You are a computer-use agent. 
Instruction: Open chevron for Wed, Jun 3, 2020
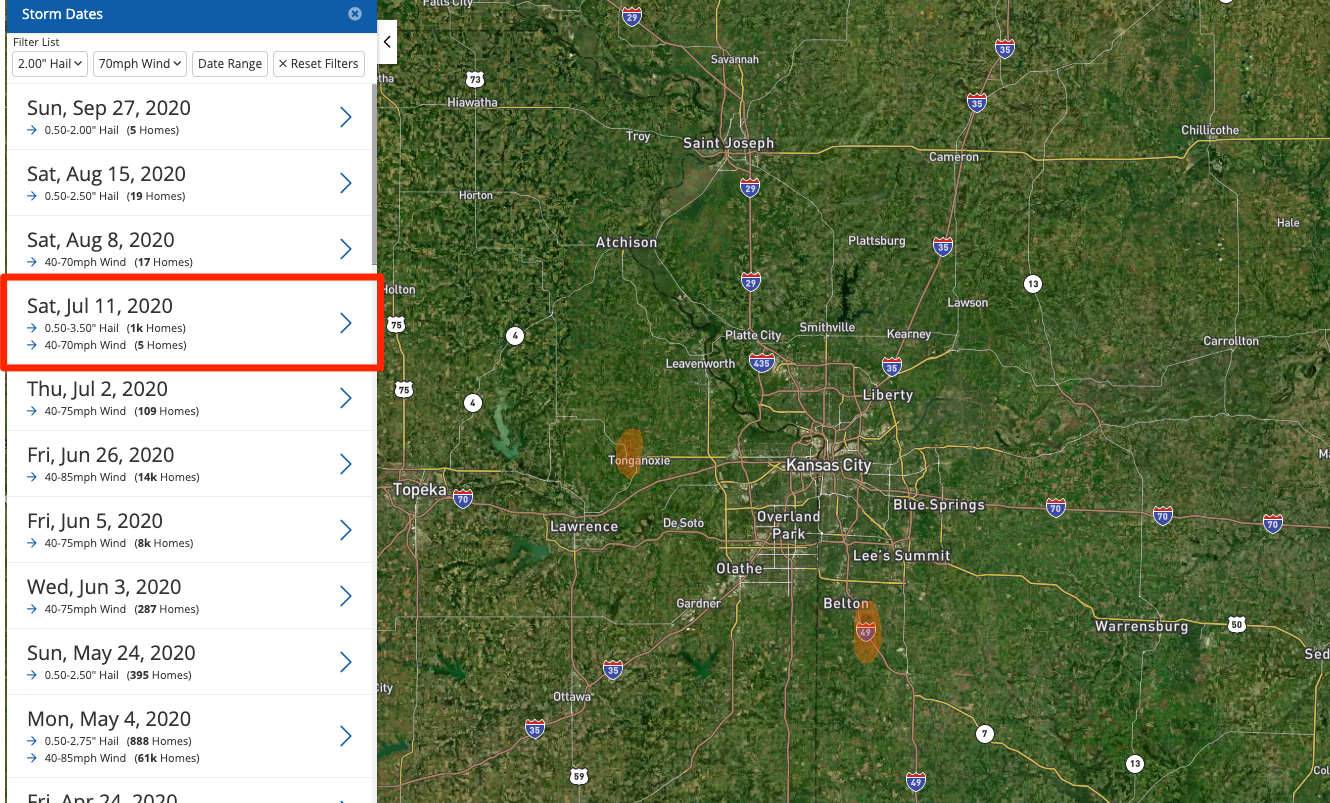coord(346,596)
